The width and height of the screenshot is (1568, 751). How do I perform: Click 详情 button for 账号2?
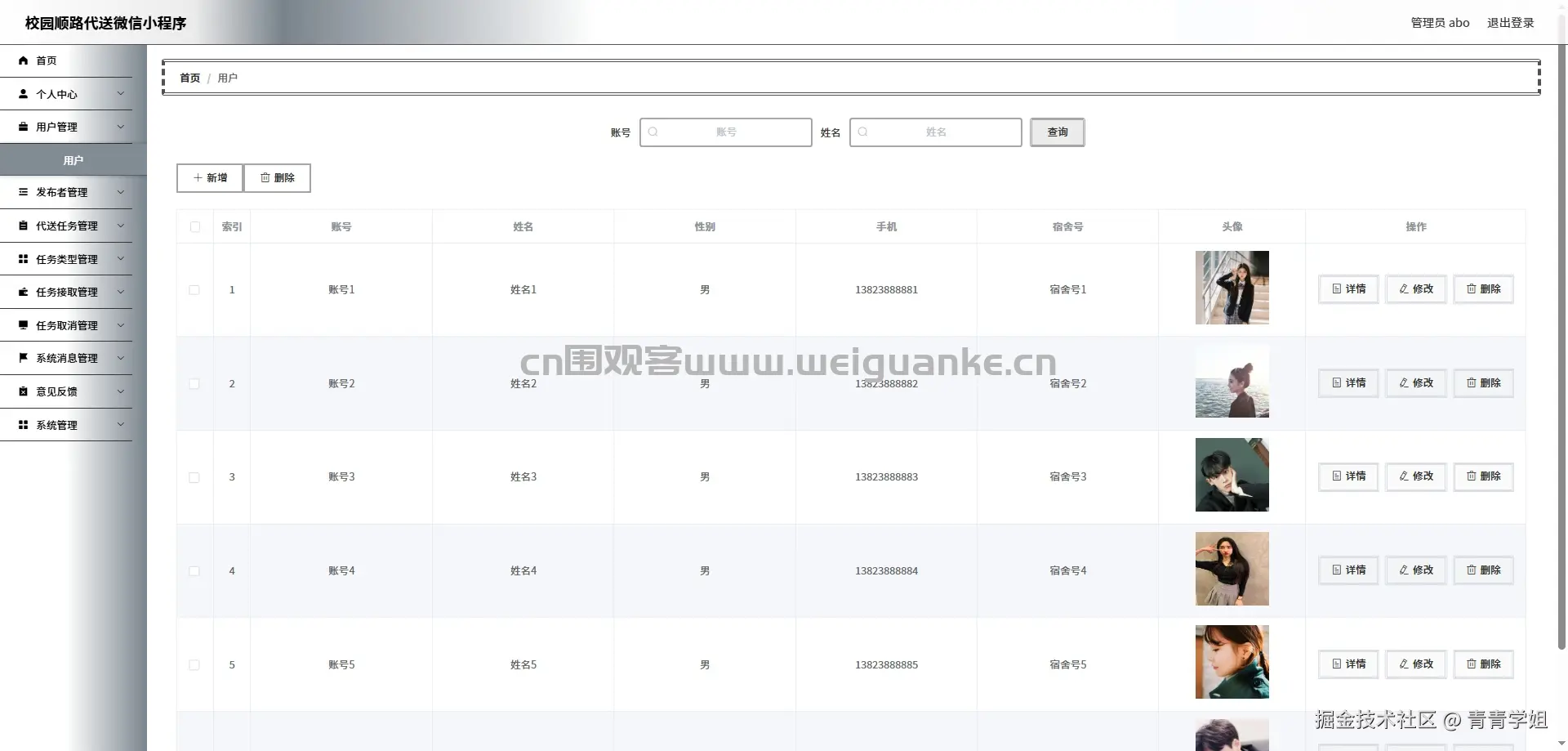(1348, 382)
